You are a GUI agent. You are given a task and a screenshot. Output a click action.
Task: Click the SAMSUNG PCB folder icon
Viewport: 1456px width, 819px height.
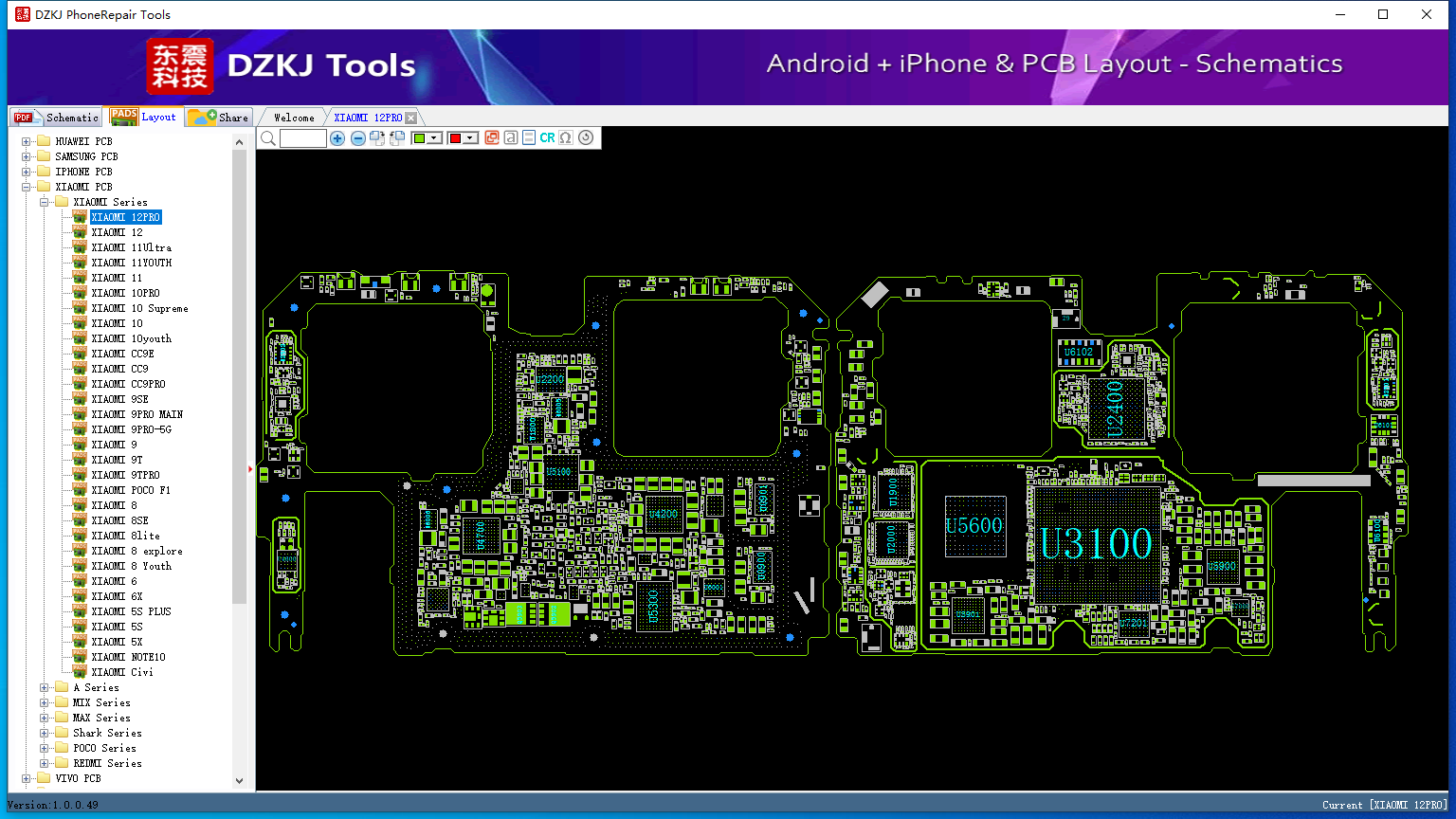tap(43, 156)
